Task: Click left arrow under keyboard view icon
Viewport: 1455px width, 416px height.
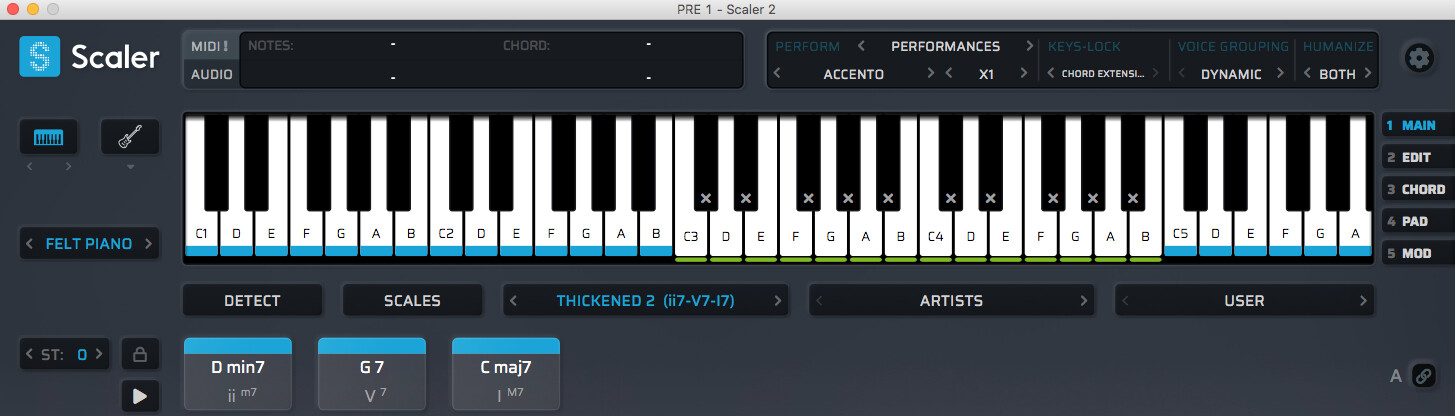Action: pyautogui.click(x=30, y=166)
